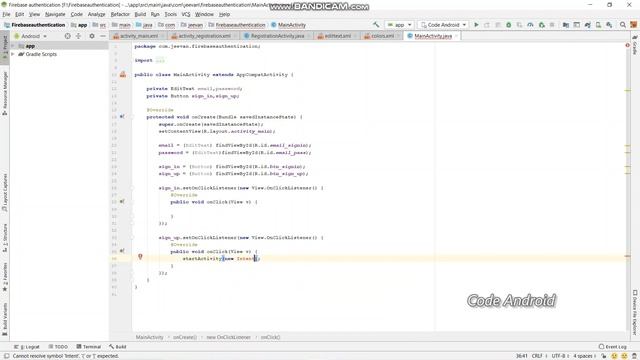Viewport: 640px width, 360px height.
Task: Open the app run configuration dropdown
Action: tap(399, 25)
